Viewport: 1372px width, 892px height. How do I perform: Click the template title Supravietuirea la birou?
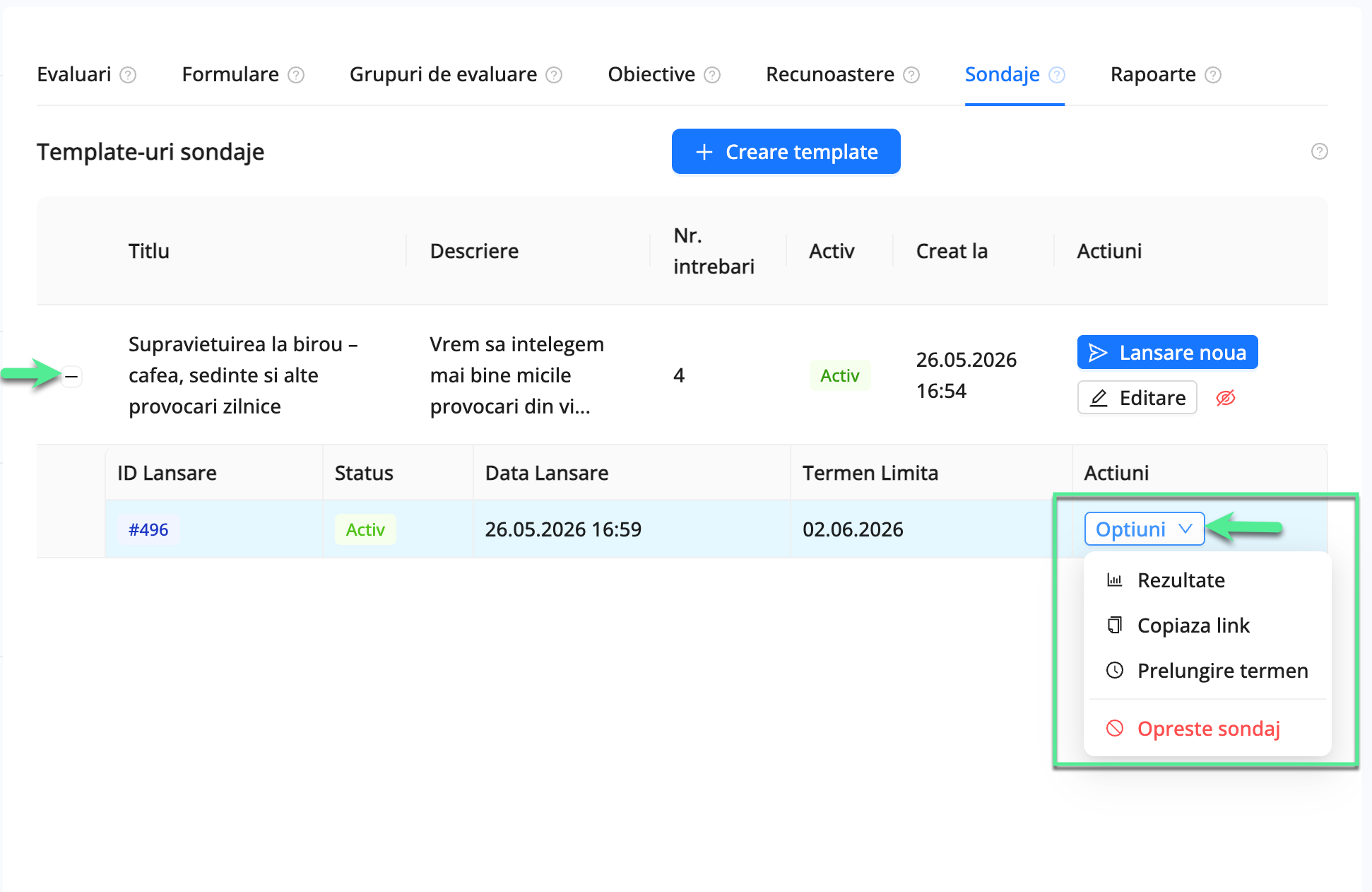[x=243, y=375]
